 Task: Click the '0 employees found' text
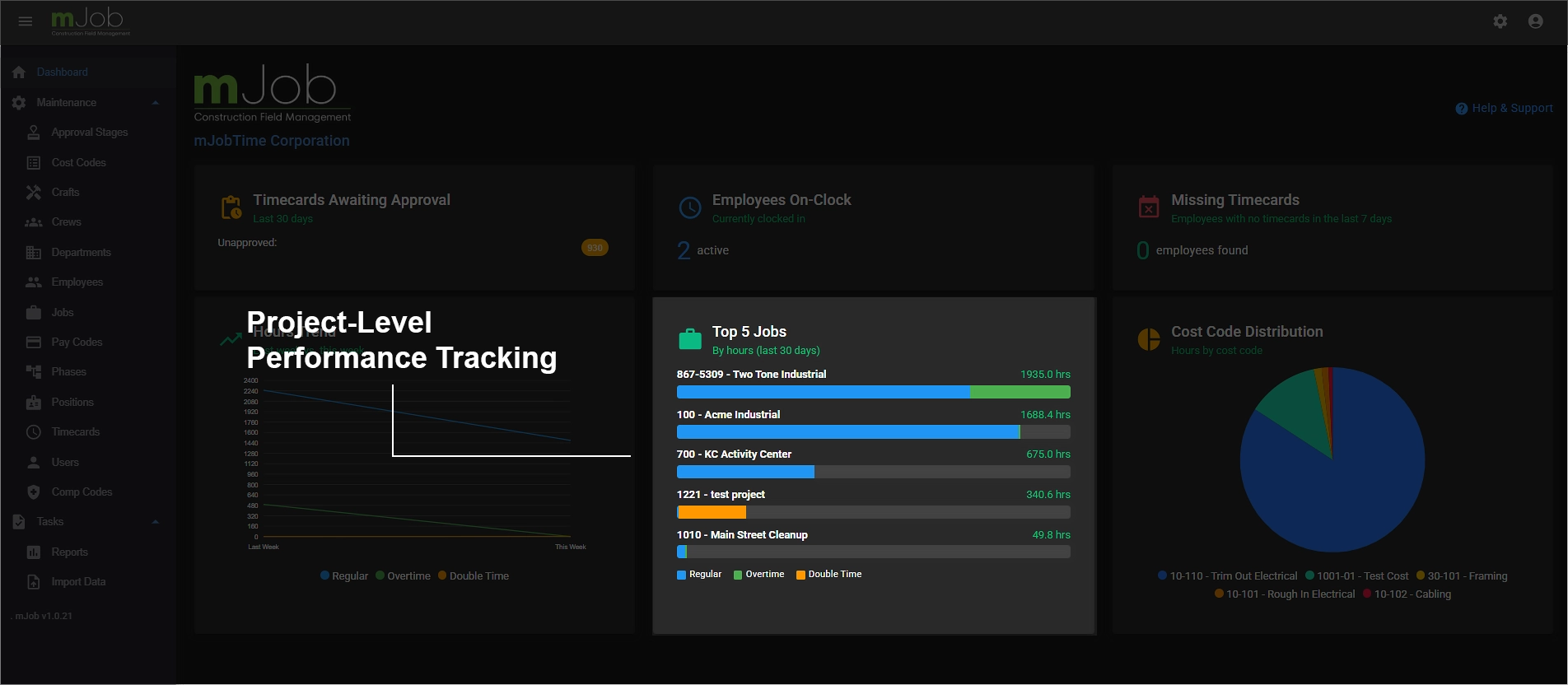tap(1192, 250)
